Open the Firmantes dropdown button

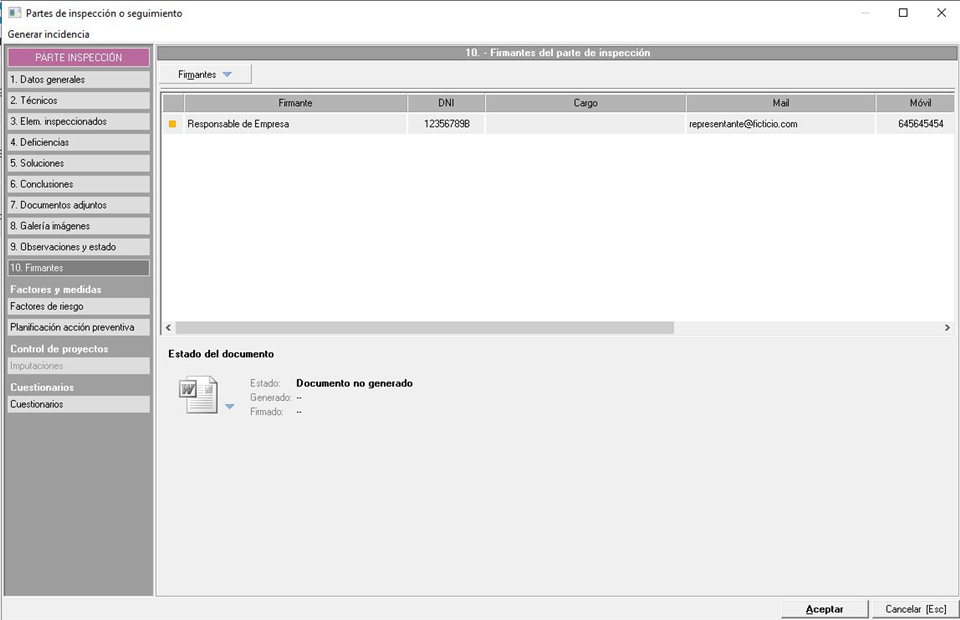click(x=204, y=75)
